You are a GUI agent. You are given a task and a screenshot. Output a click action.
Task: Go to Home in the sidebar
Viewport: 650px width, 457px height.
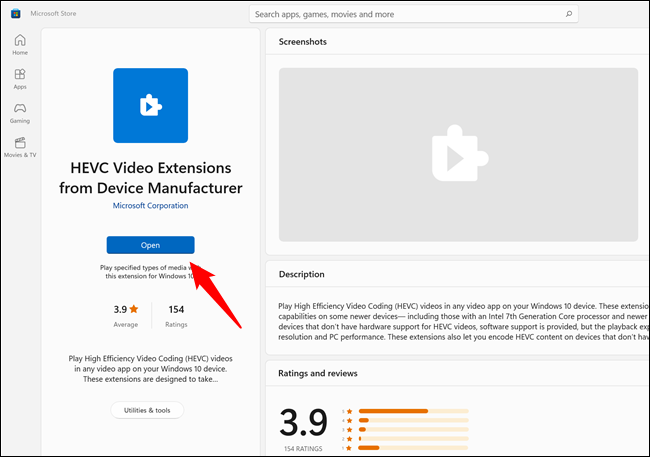[x=19, y=45]
